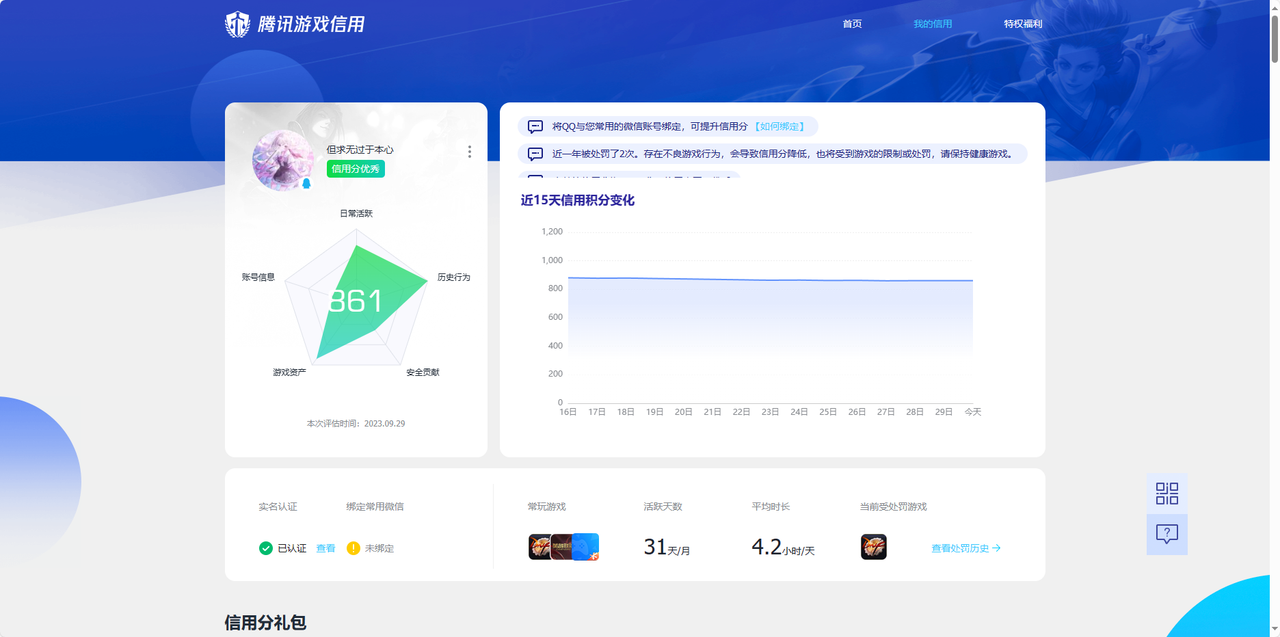Click the 实名认证 label

[x=278, y=507]
